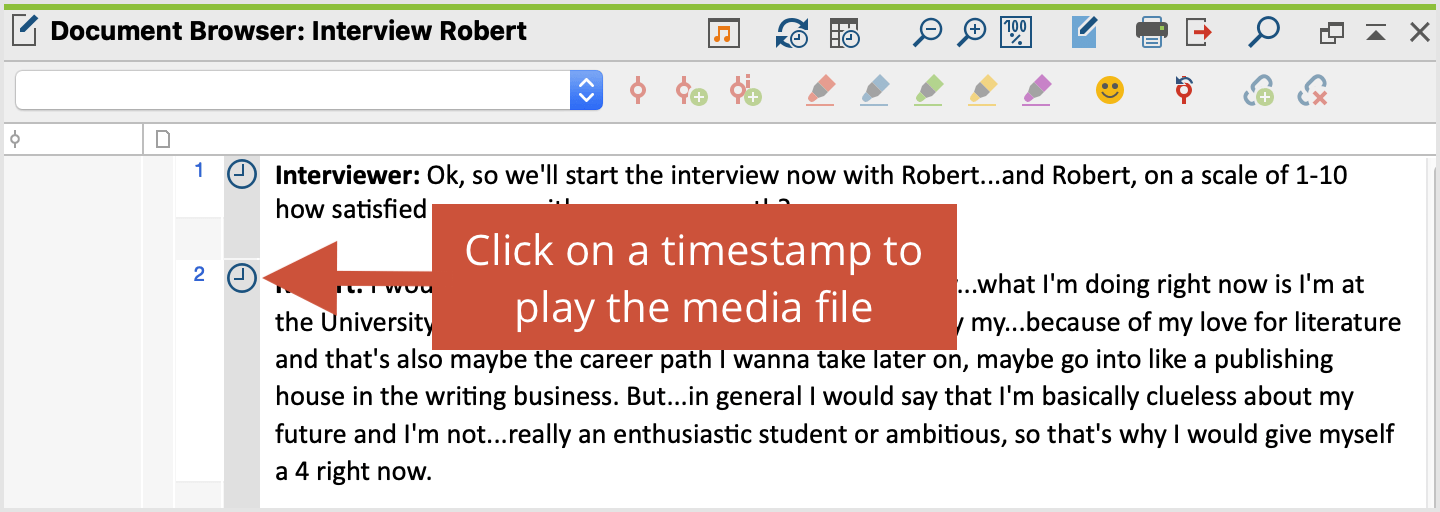Click into the code quick list field
The width and height of the screenshot is (1440, 512).
coord(293,90)
